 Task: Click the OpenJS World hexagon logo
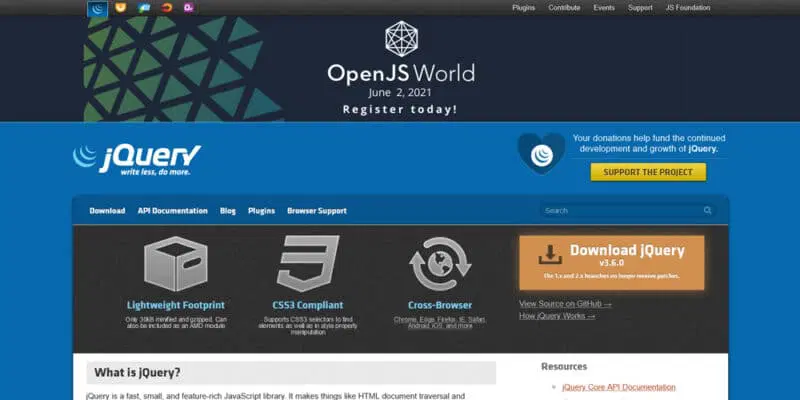pos(402,38)
